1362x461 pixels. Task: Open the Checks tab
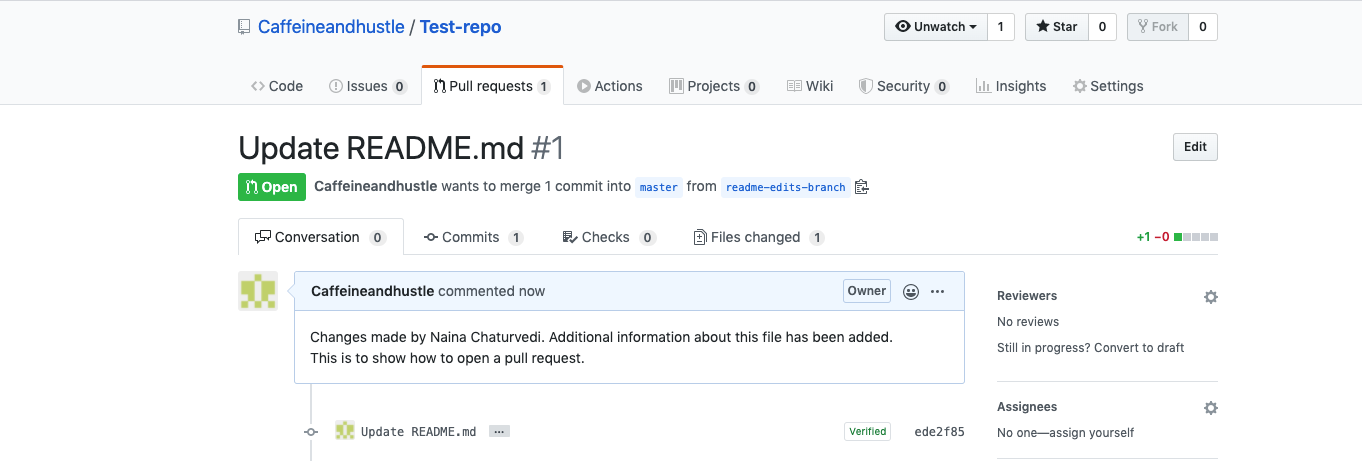pyautogui.click(x=609, y=237)
